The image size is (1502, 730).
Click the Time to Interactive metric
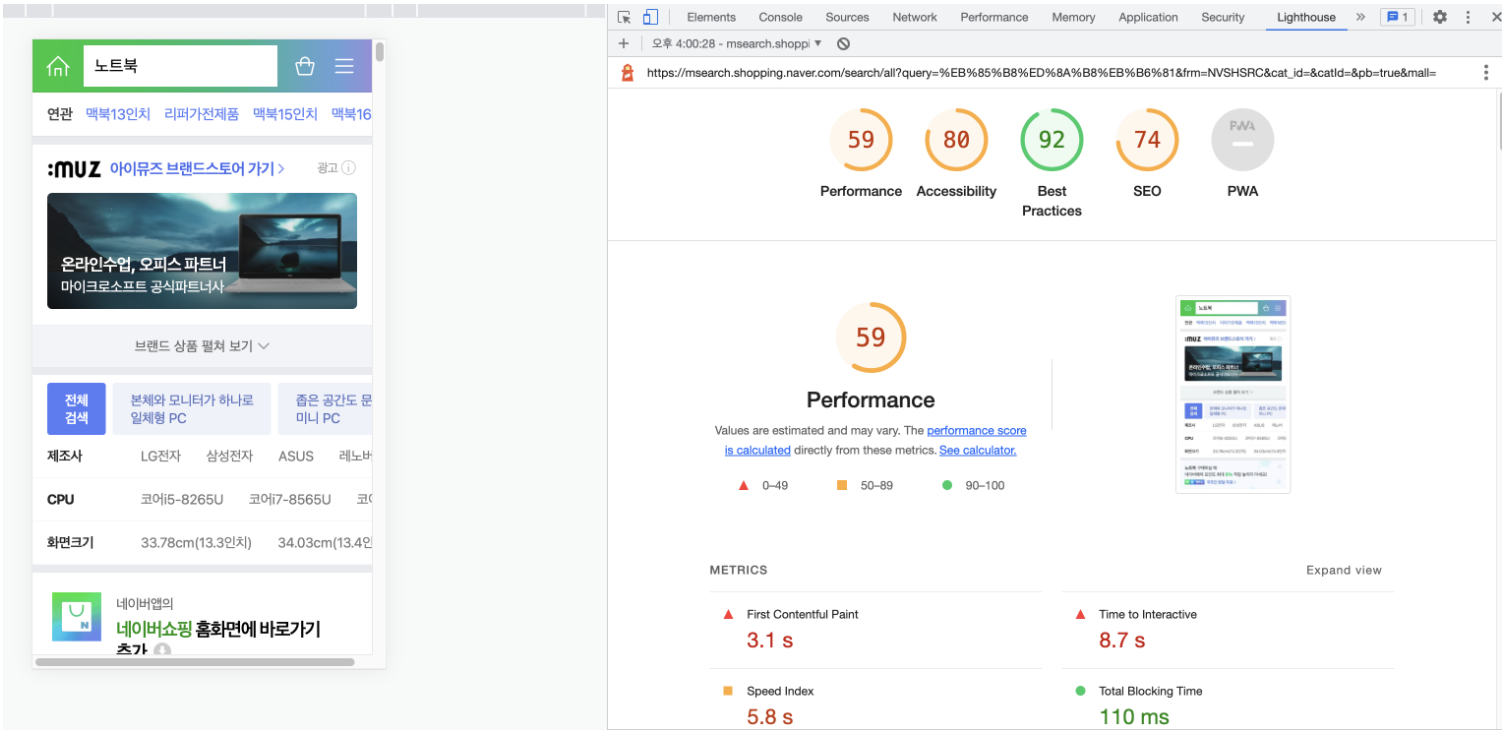[1228, 629]
